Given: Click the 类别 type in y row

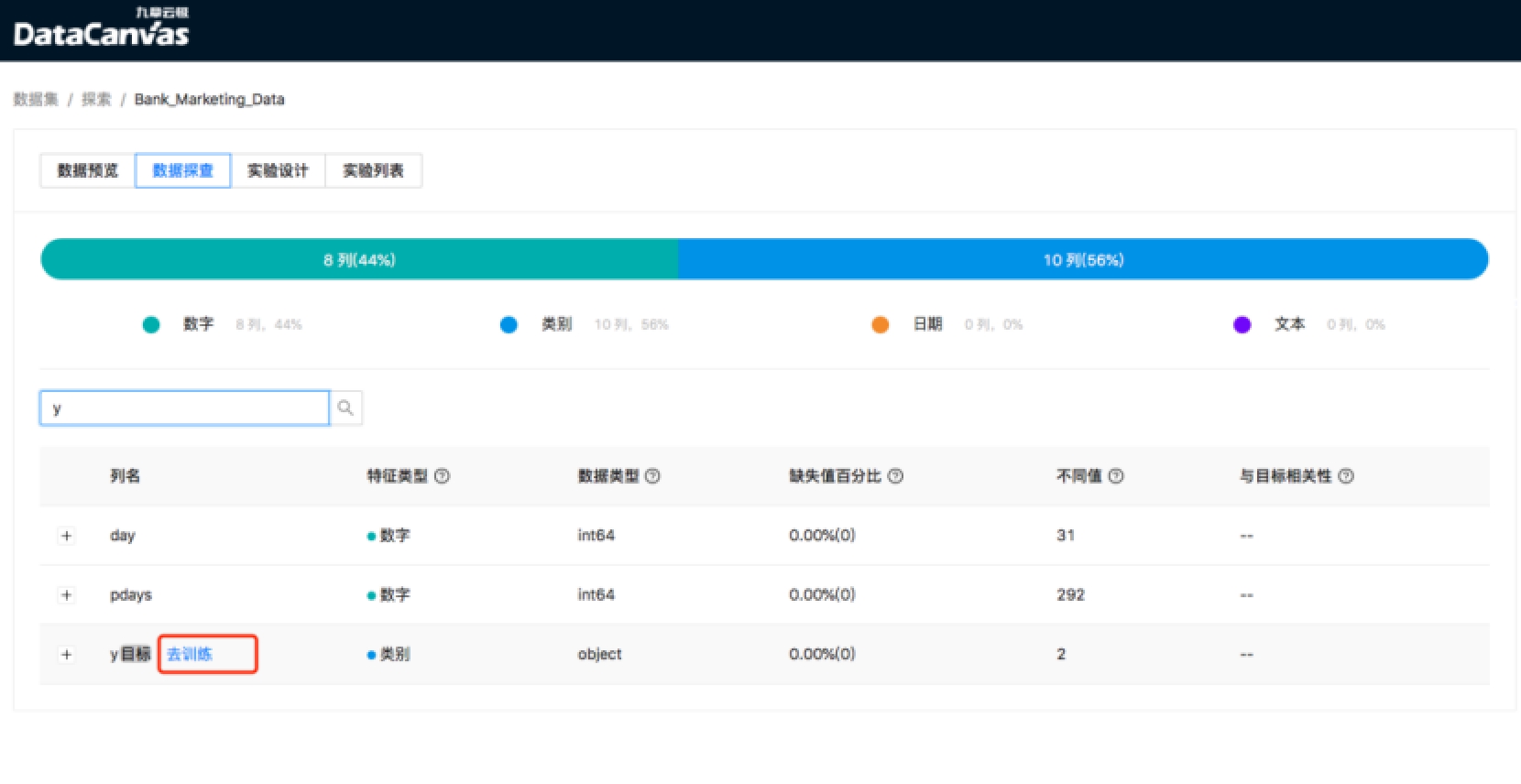Looking at the screenshot, I should coord(395,654).
